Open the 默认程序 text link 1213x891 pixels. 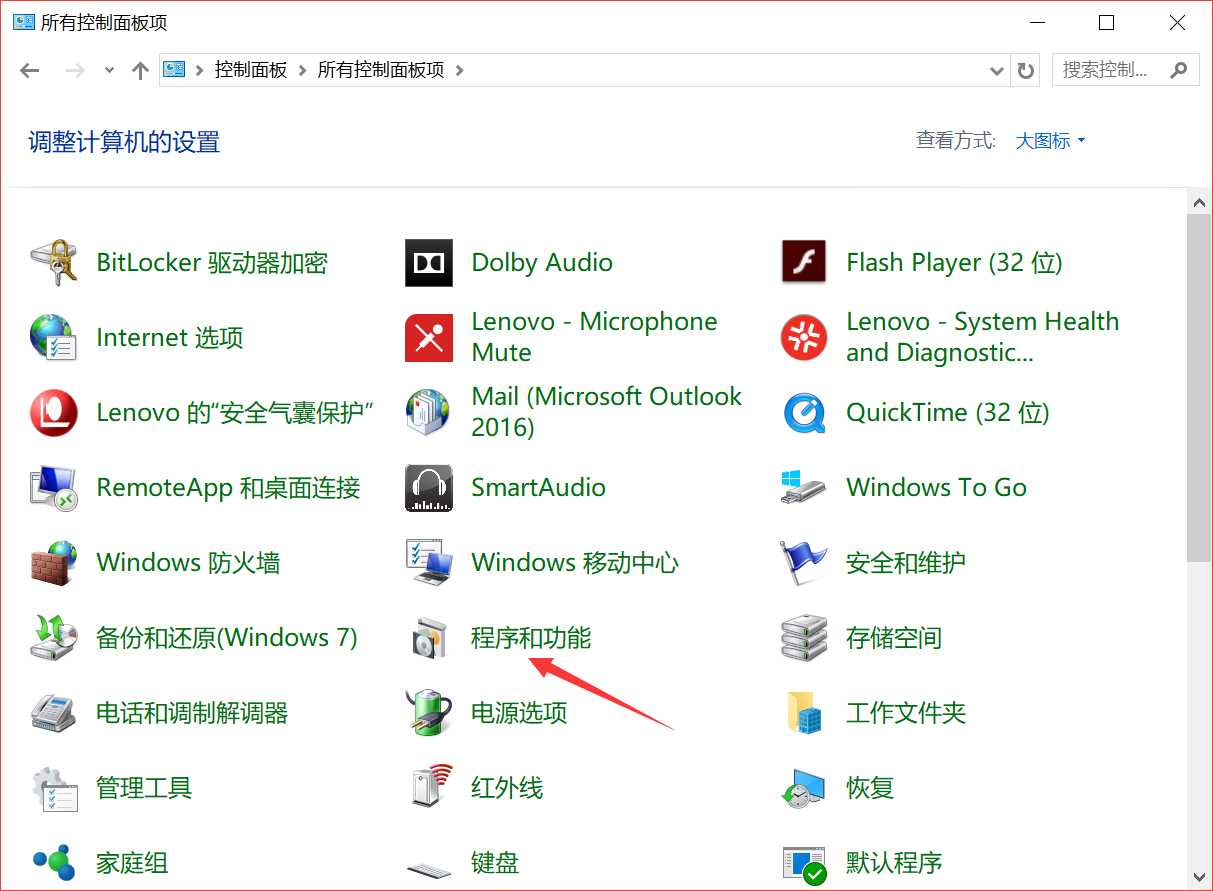[894, 862]
